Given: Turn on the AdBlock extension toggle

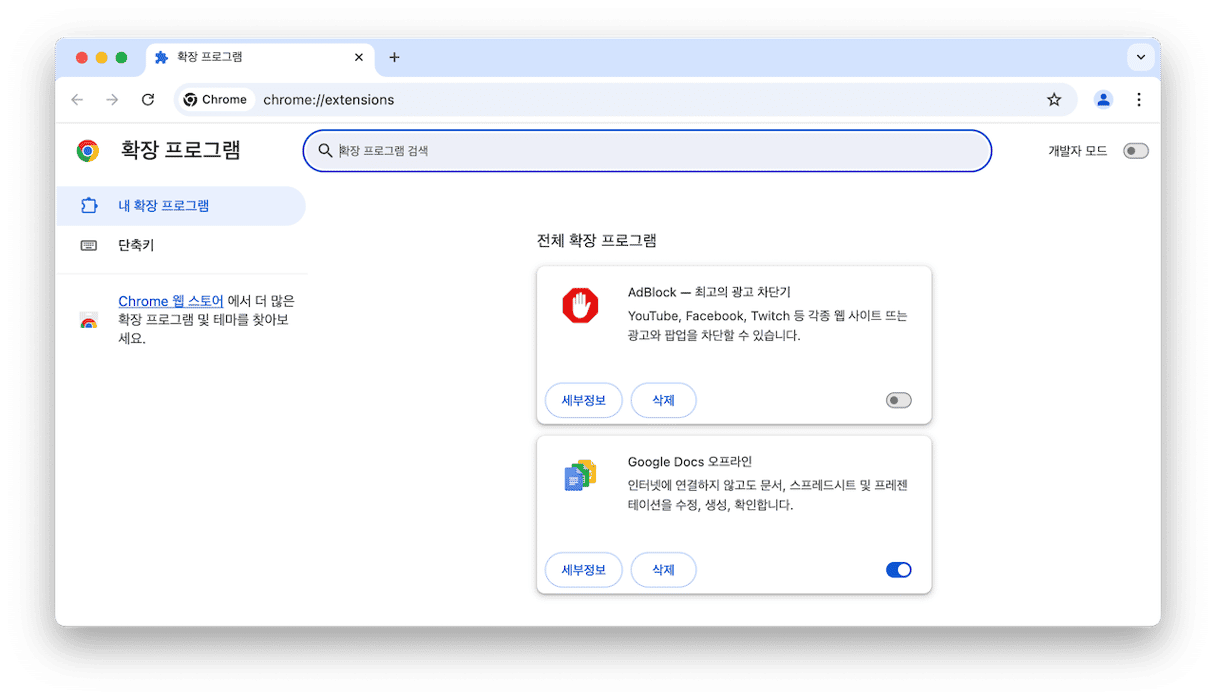Looking at the screenshot, I should [899, 401].
